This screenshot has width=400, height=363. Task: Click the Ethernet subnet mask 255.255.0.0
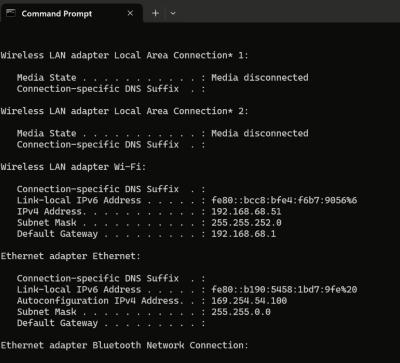(x=241, y=312)
